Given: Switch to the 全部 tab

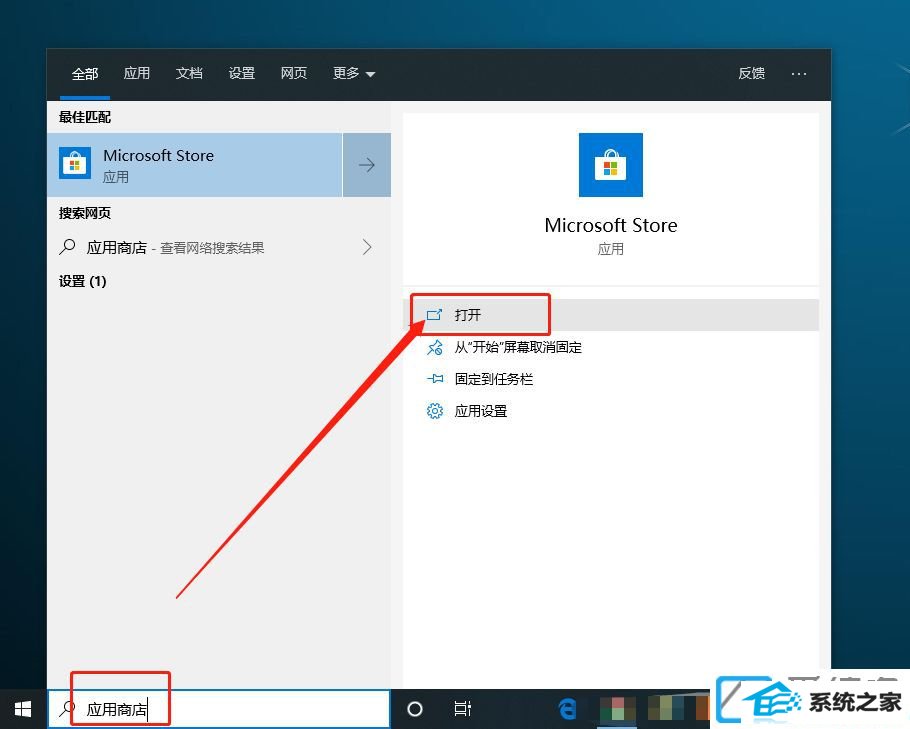Looking at the screenshot, I should pos(85,74).
